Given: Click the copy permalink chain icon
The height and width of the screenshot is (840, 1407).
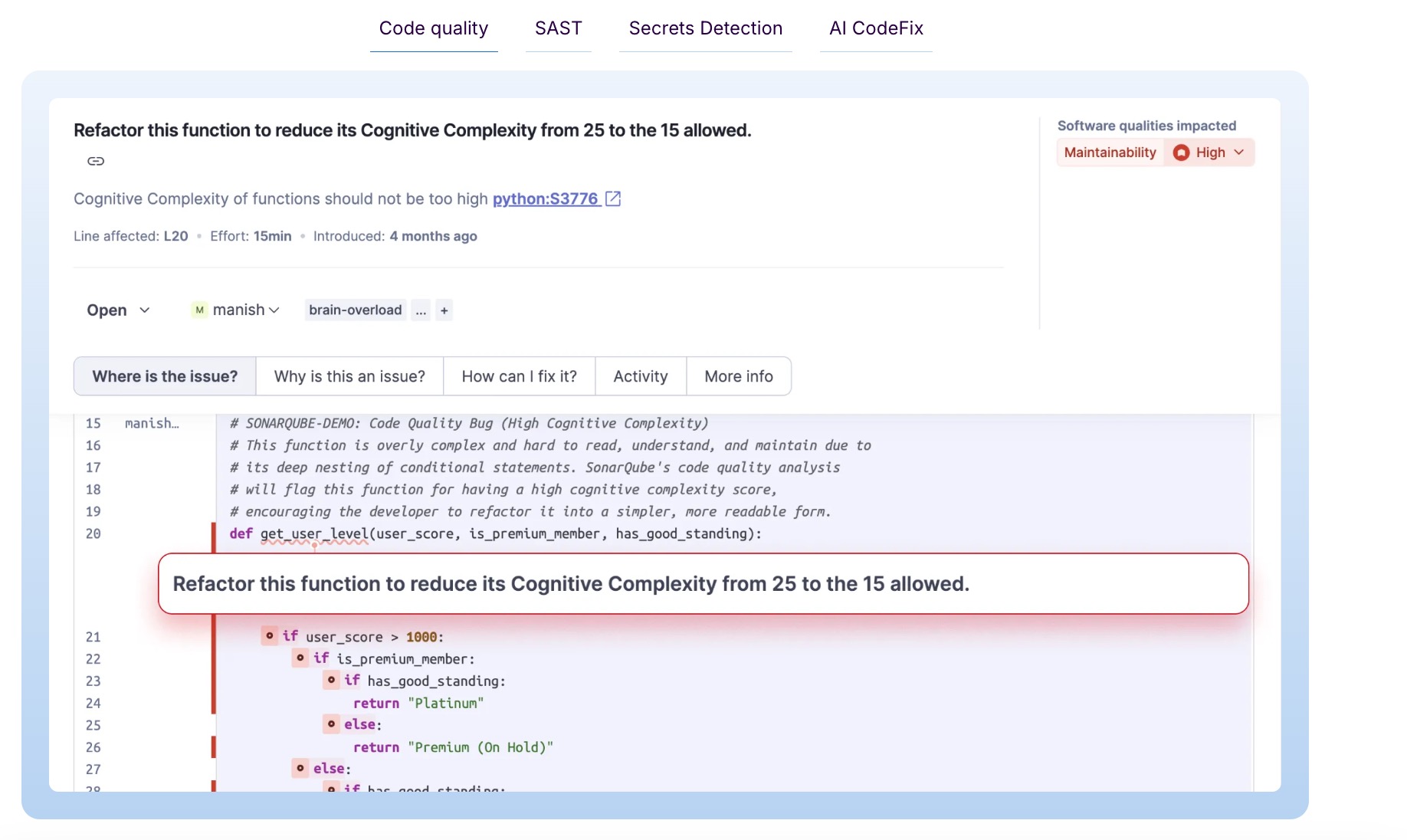Looking at the screenshot, I should [x=96, y=161].
